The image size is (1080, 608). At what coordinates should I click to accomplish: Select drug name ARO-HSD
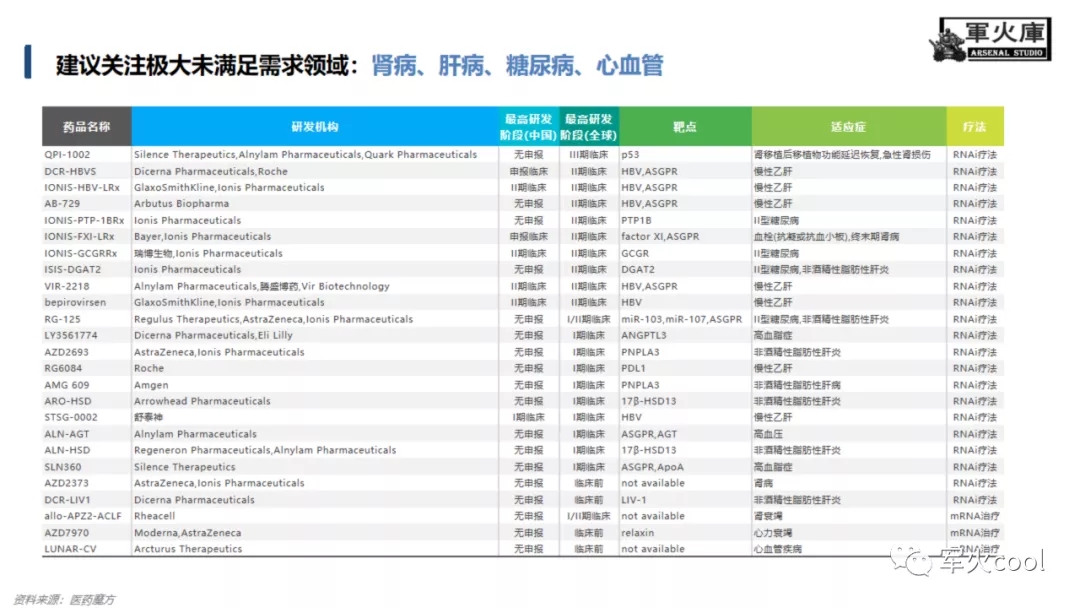point(68,401)
